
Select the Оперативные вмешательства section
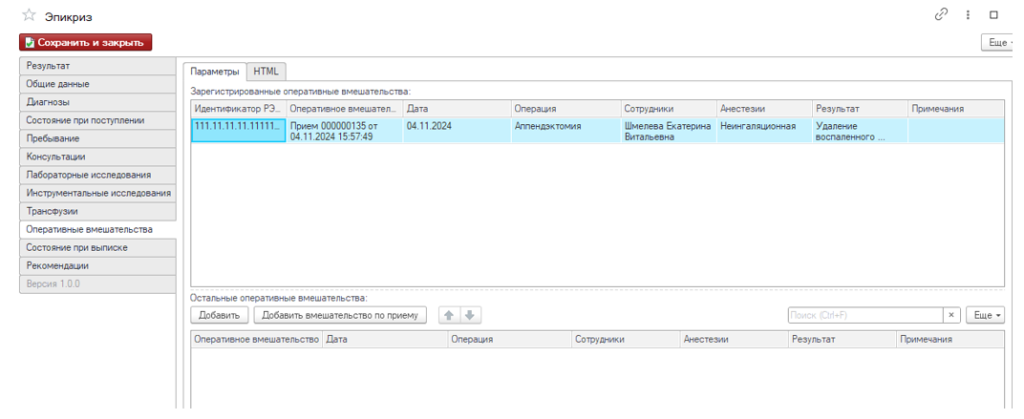click(98, 230)
